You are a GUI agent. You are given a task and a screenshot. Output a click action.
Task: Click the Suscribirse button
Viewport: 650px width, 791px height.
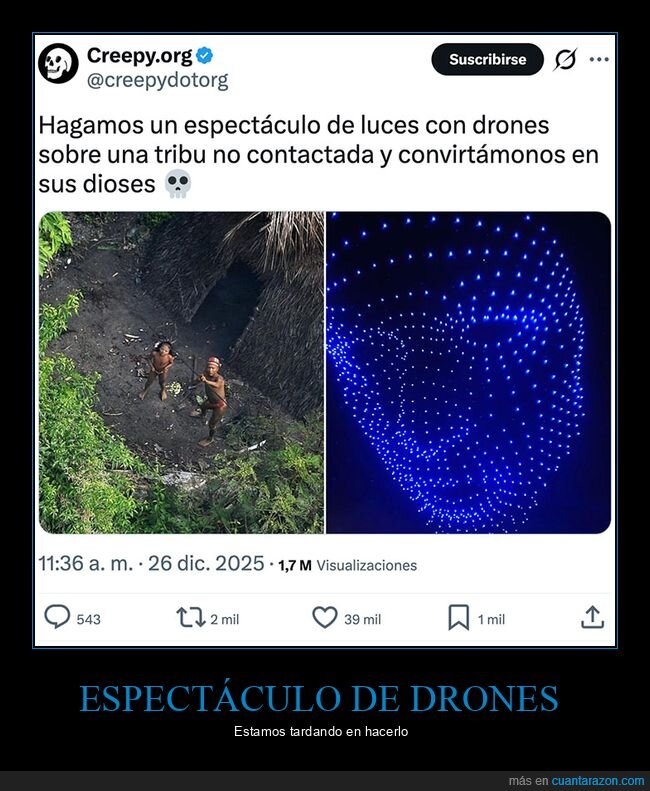488,60
